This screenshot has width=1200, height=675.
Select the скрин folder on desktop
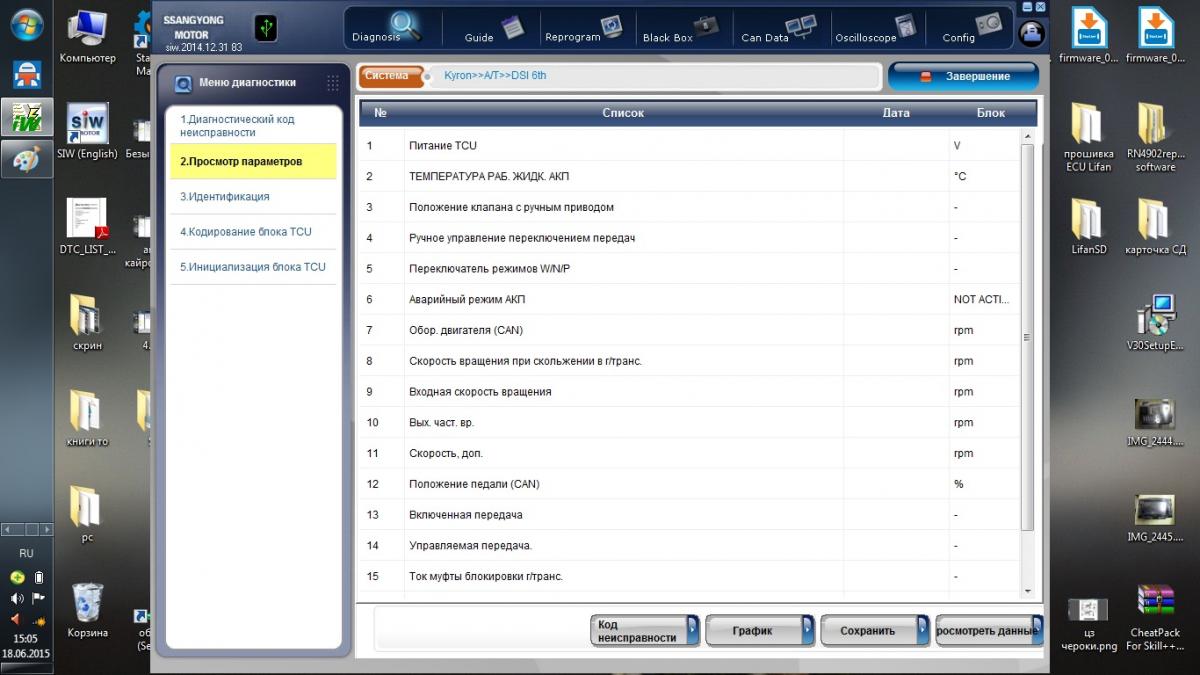[87, 323]
